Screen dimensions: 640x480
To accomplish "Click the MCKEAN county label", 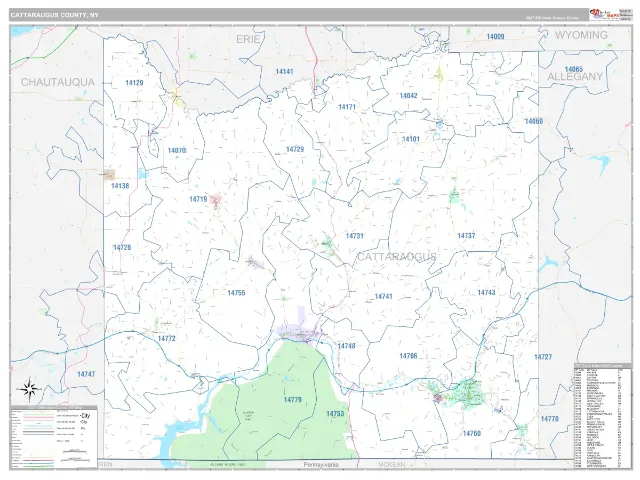I will tap(391, 464).
